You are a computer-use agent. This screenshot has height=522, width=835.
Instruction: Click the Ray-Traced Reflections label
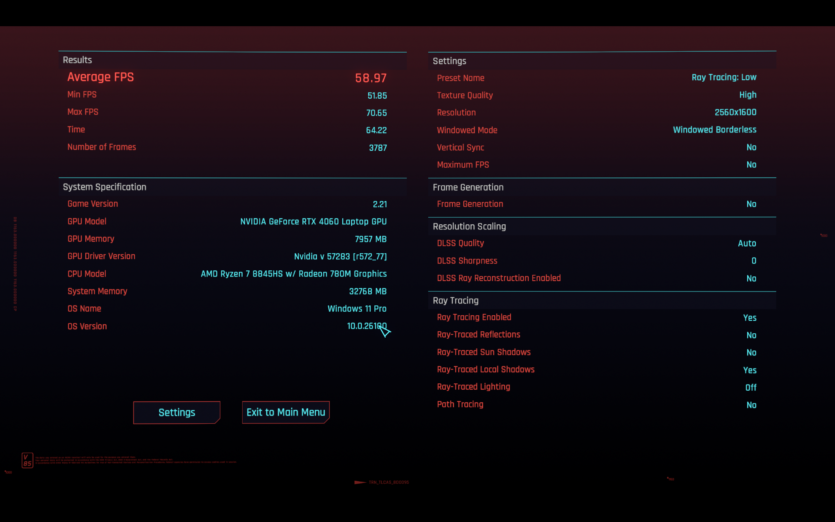point(479,335)
